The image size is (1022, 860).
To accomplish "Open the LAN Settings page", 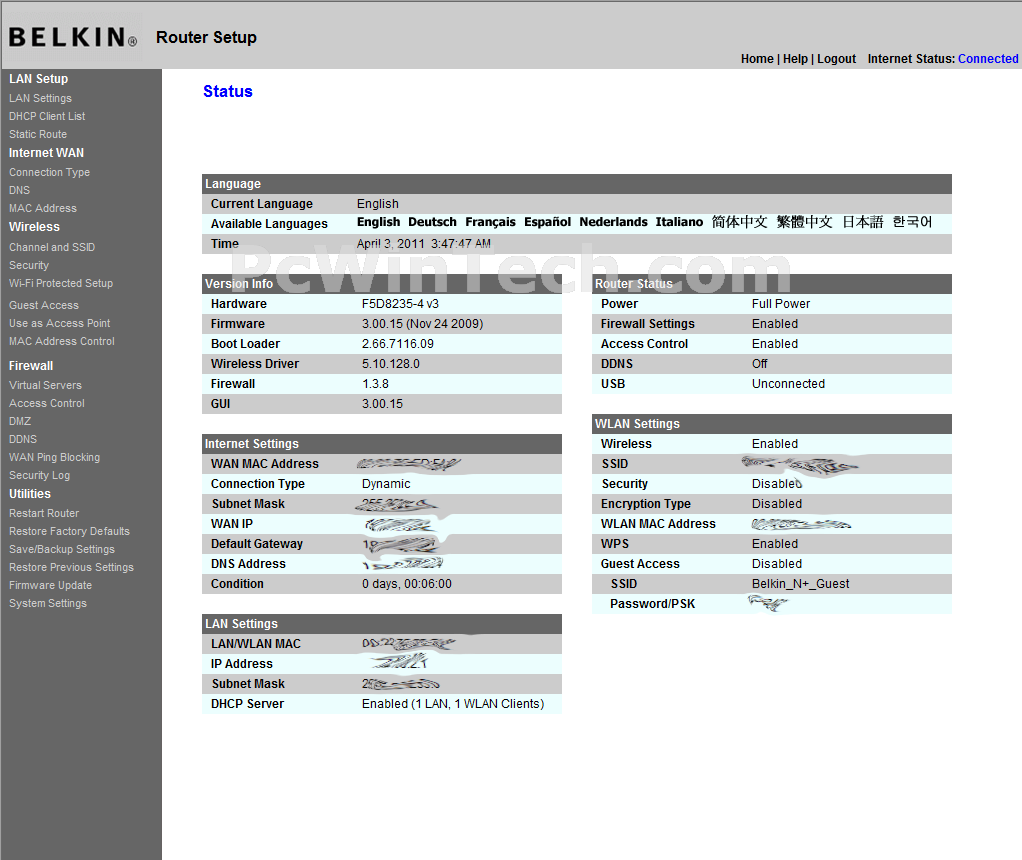I will [x=40, y=98].
